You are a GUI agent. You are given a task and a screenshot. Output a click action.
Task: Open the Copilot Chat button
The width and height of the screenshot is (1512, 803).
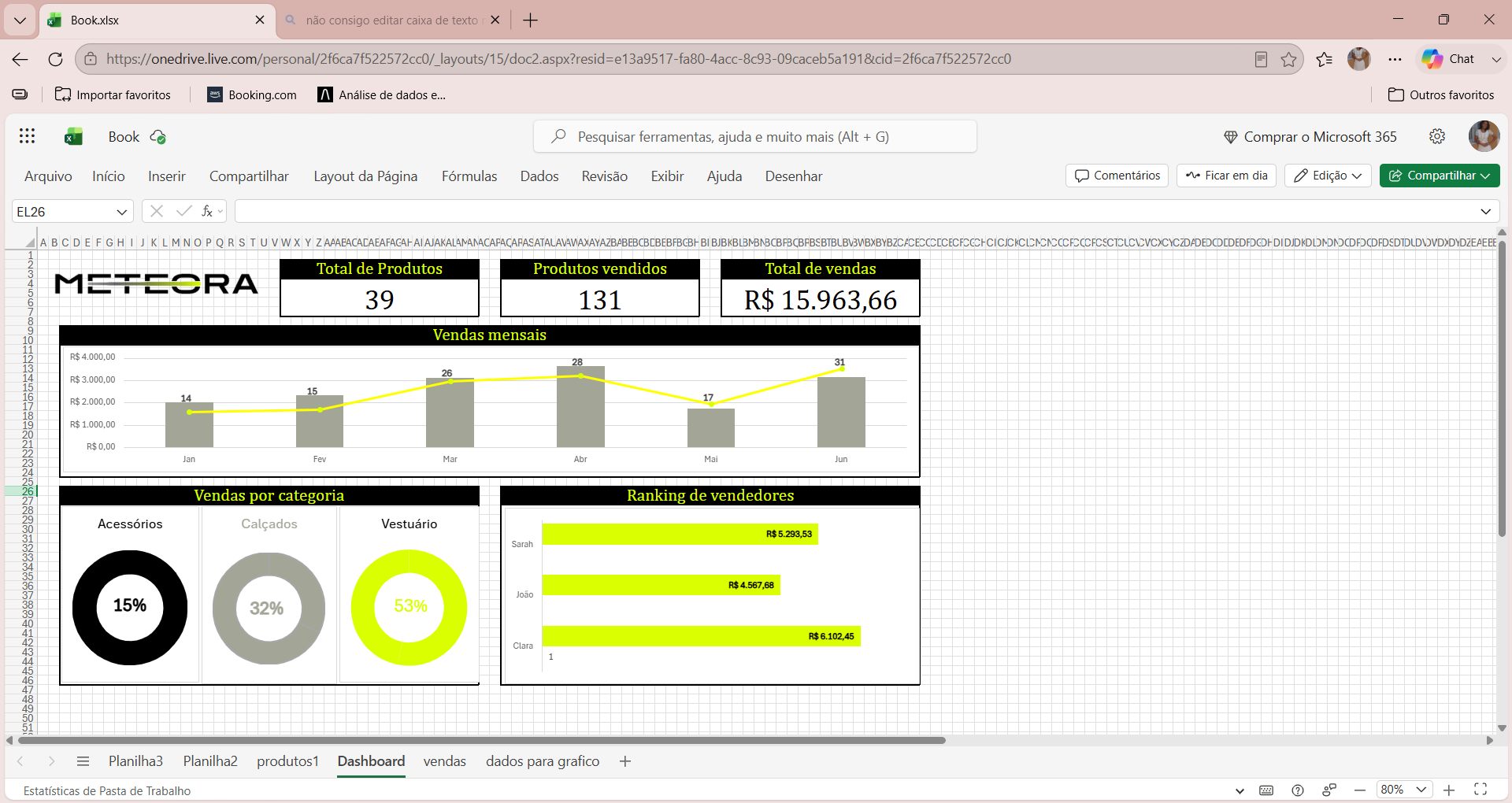coord(1448,59)
